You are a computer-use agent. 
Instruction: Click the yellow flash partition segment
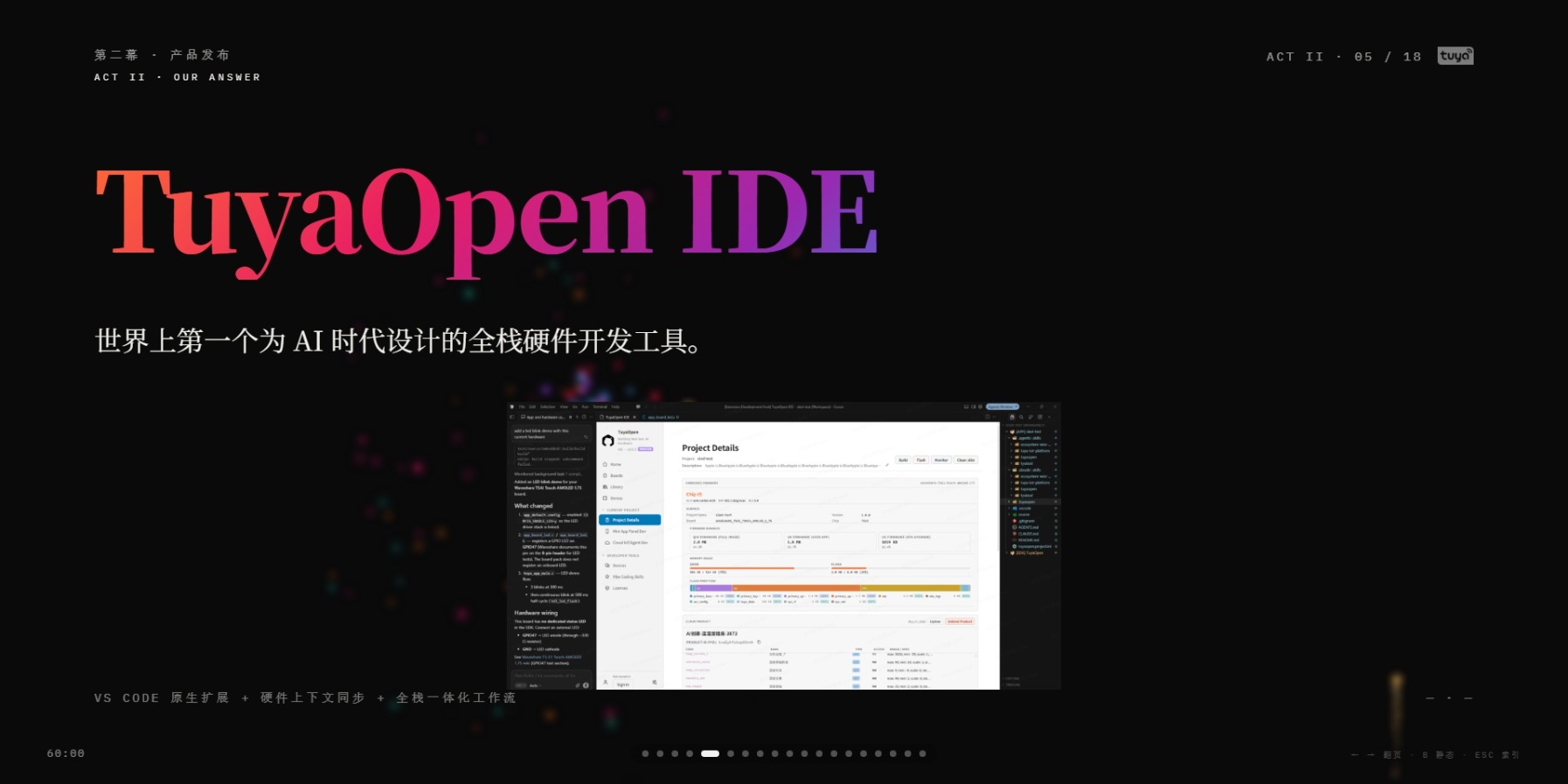tap(911, 588)
